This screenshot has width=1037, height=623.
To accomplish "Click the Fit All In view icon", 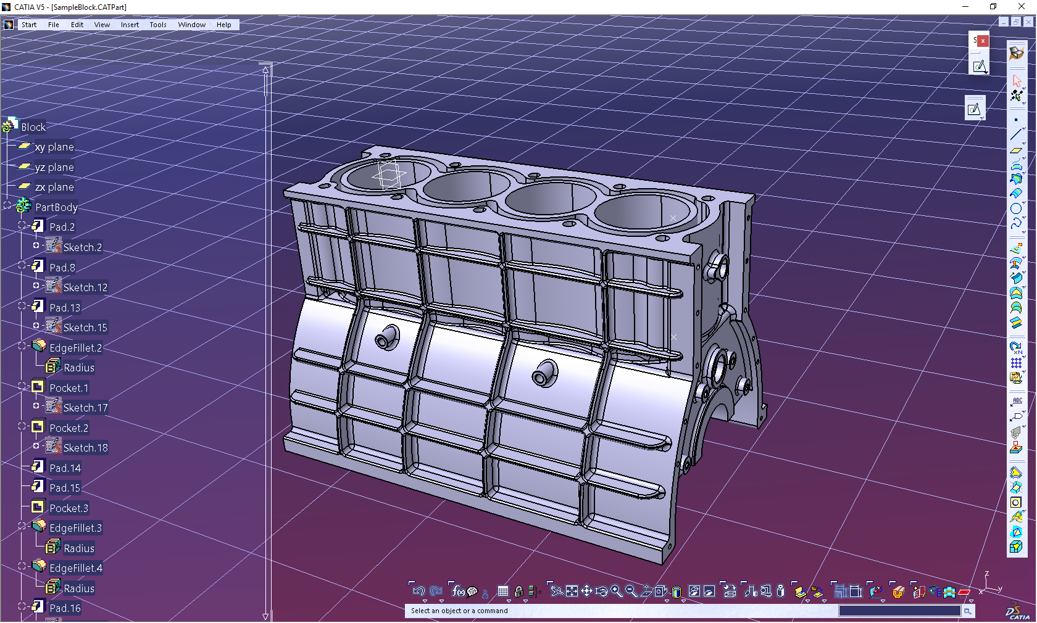I will 571,592.
